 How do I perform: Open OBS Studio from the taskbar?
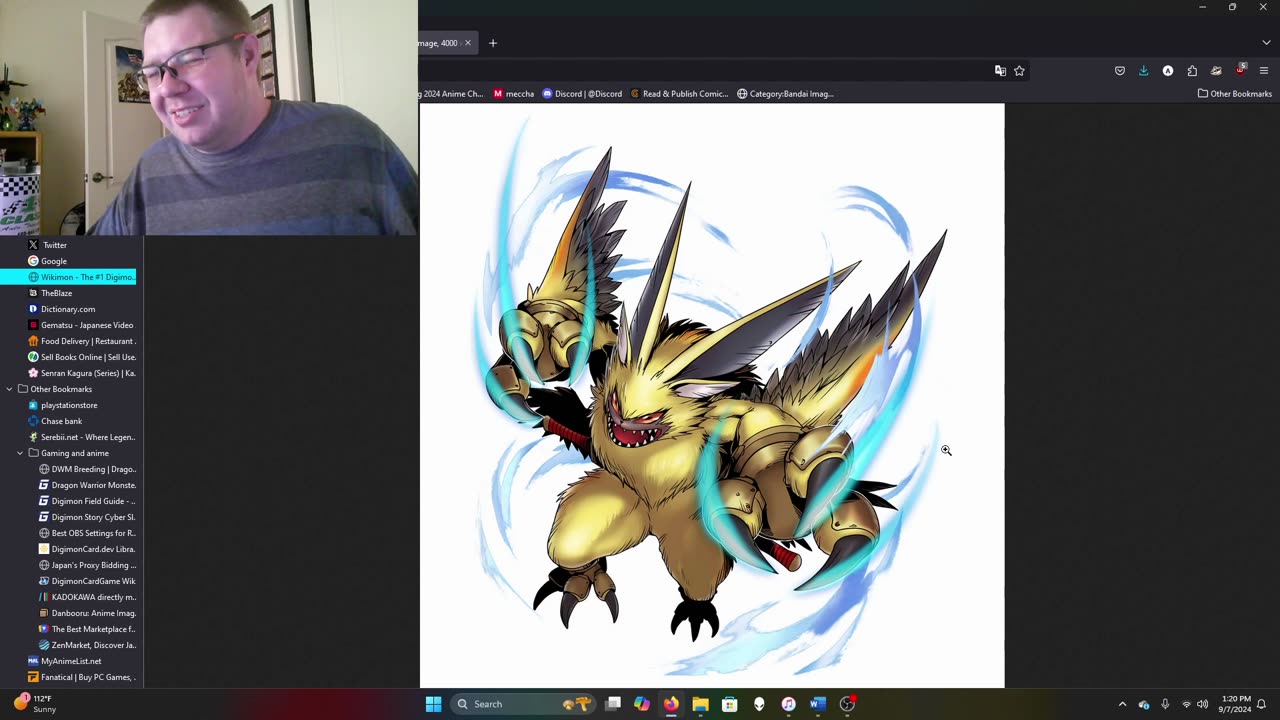tap(847, 704)
